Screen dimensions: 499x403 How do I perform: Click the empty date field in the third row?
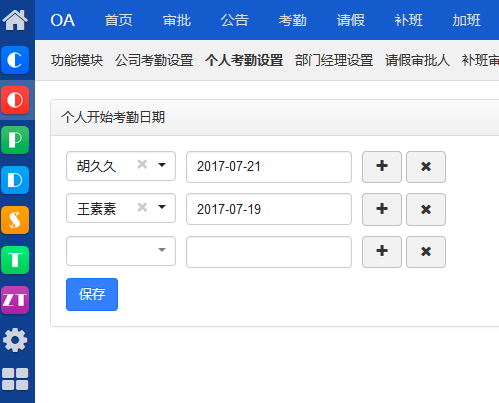[x=269, y=252]
